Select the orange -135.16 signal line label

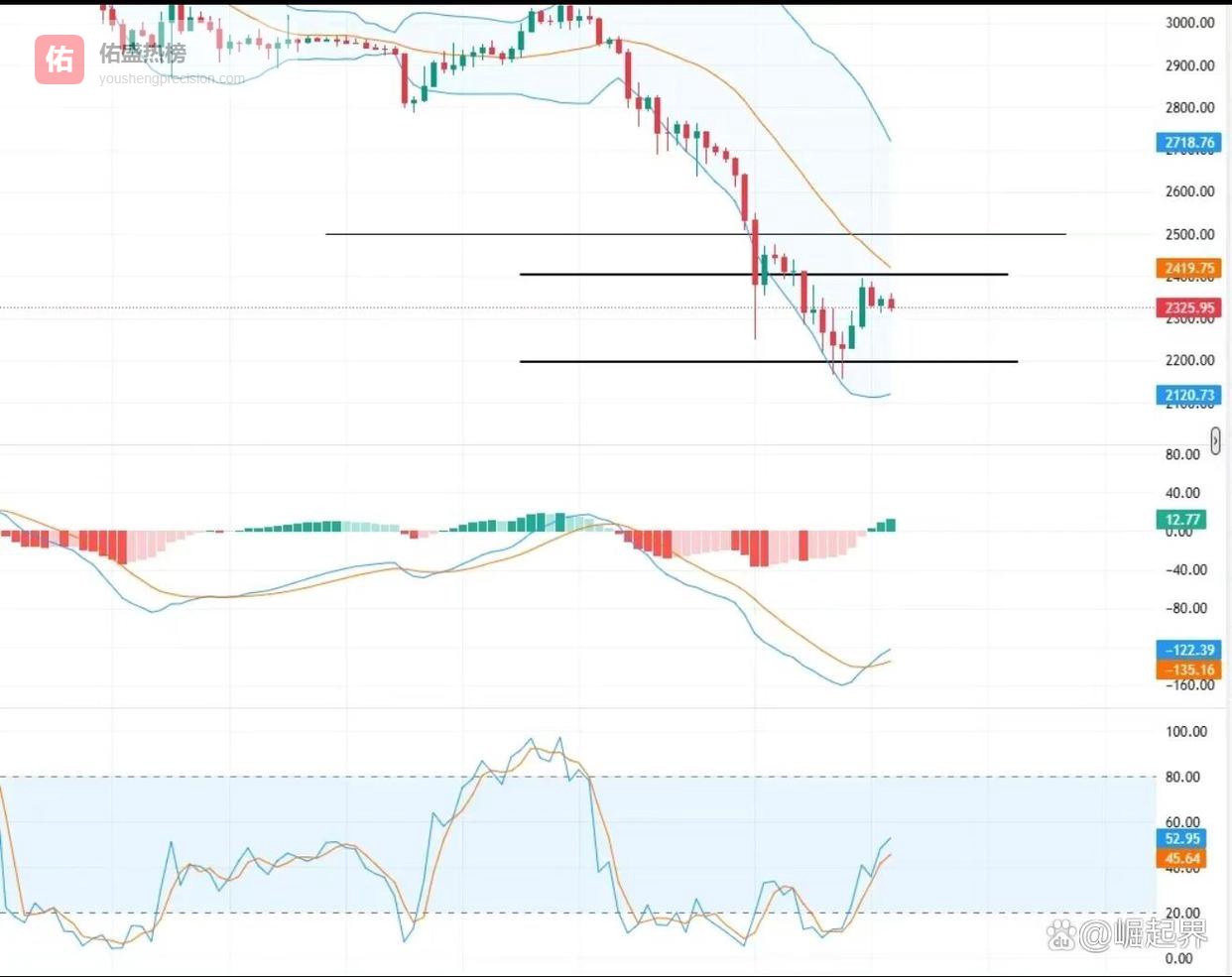pos(1189,670)
